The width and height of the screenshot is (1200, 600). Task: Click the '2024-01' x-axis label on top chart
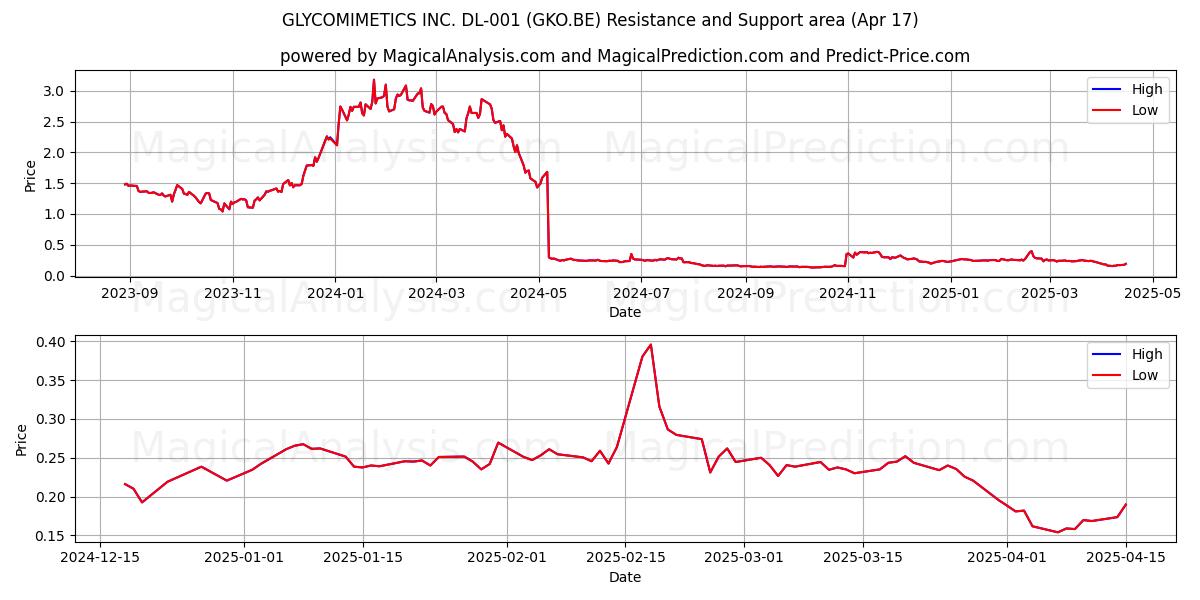[335, 293]
